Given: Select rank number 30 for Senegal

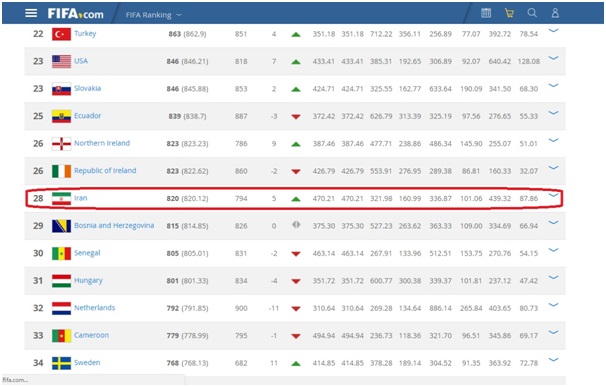Looking at the screenshot, I should point(38,254).
